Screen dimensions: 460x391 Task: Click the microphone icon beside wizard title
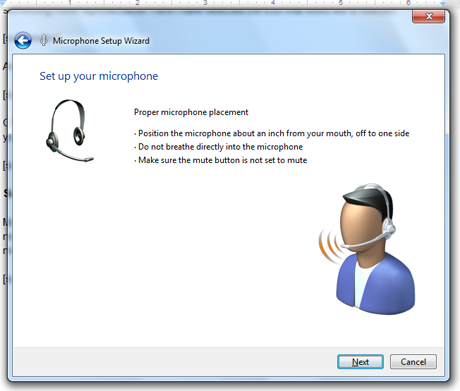point(43,41)
